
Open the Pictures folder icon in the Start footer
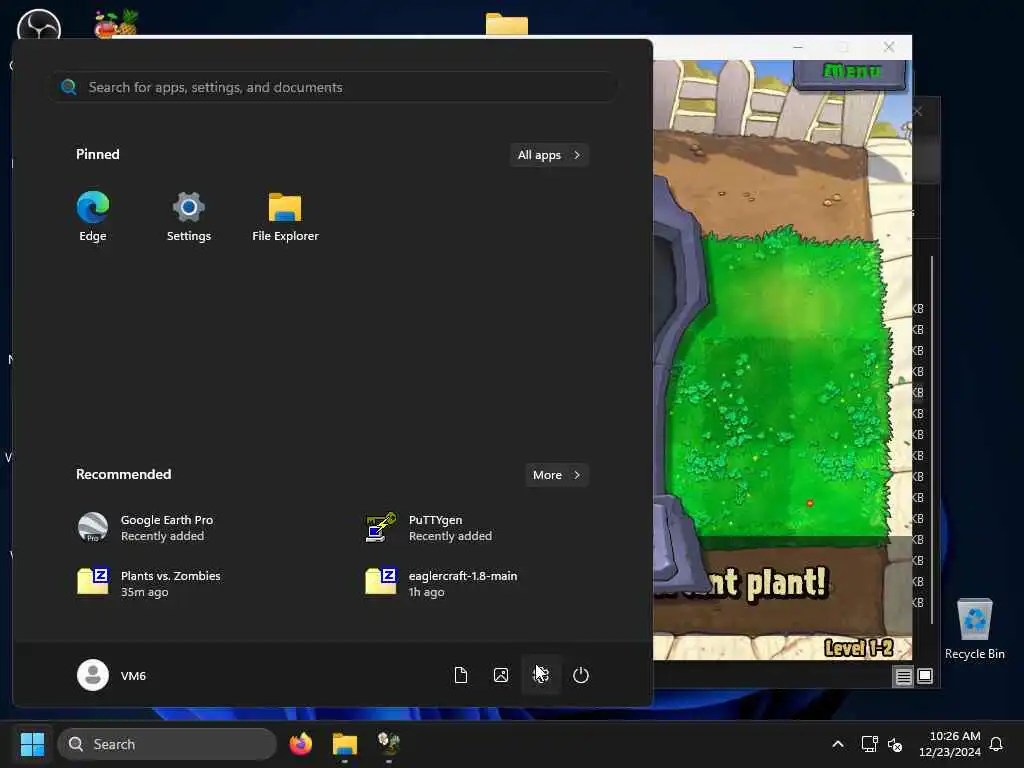tap(501, 675)
